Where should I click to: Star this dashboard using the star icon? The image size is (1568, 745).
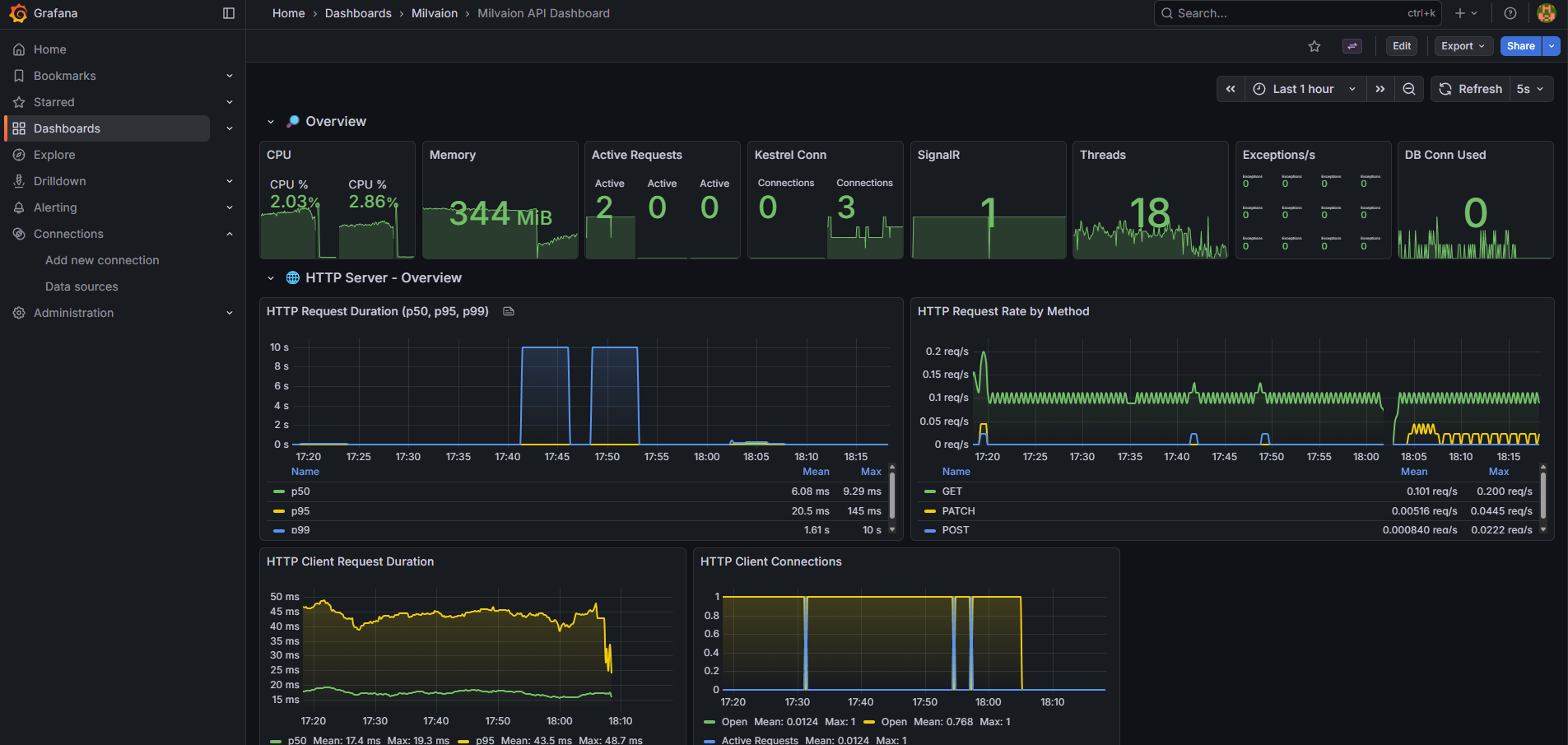pos(1314,46)
